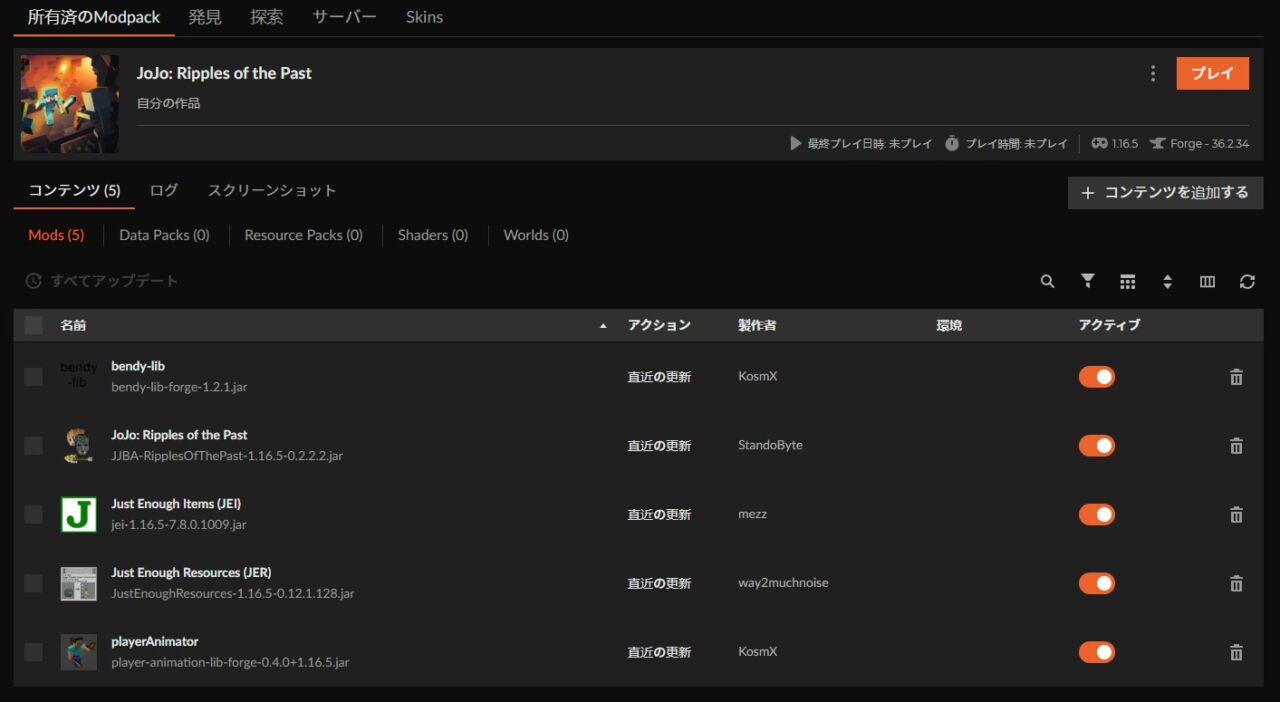The image size is (1280, 702).
Task: Select Worlds (0) category
Action: coord(536,235)
